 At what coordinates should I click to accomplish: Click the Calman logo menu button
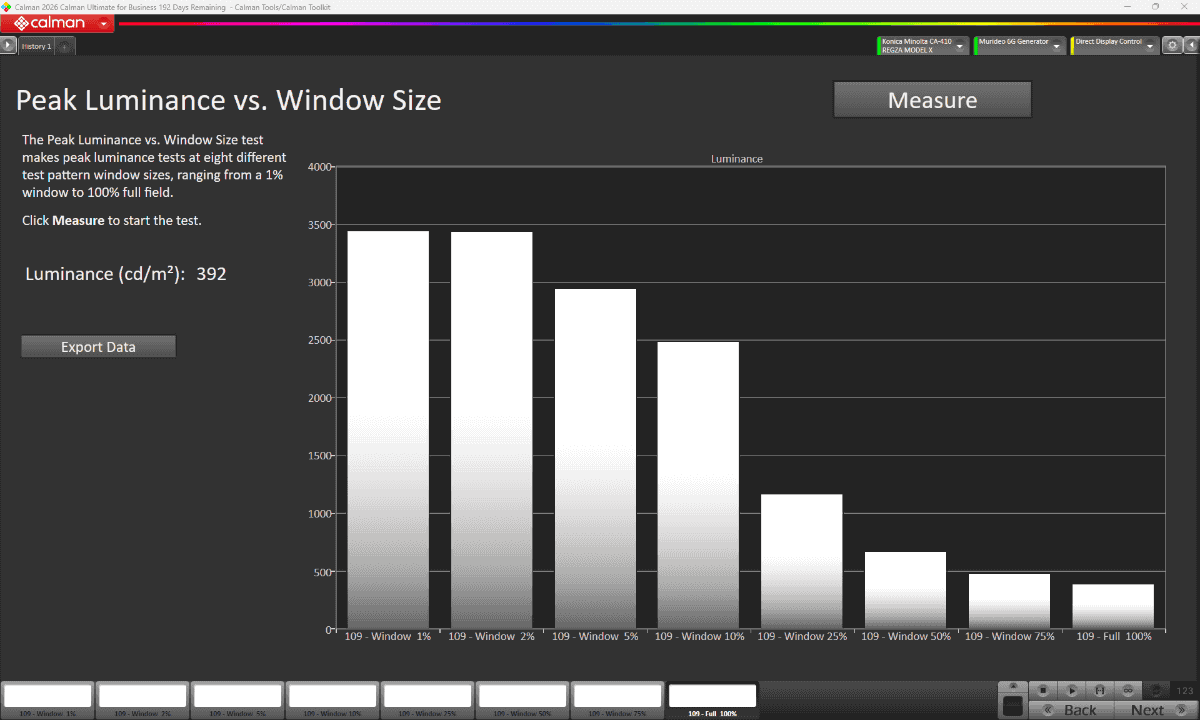(x=57, y=23)
